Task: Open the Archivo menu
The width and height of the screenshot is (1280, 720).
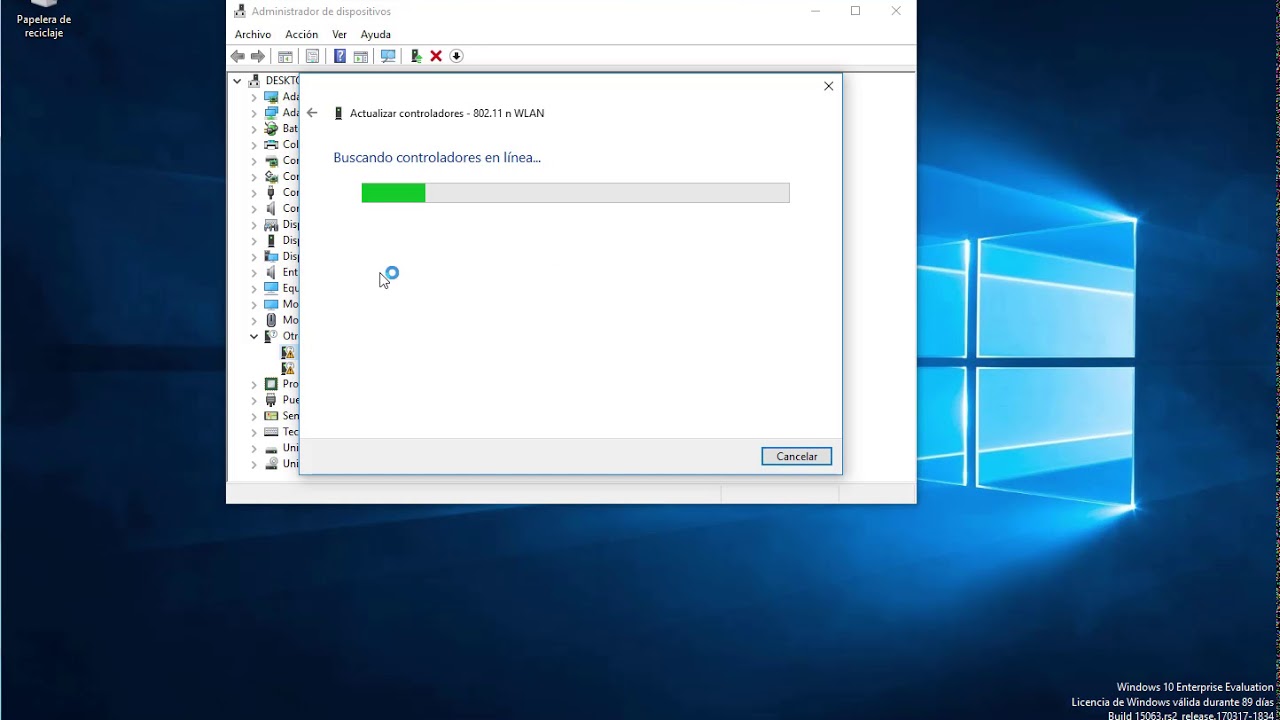Action: [x=253, y=34]
